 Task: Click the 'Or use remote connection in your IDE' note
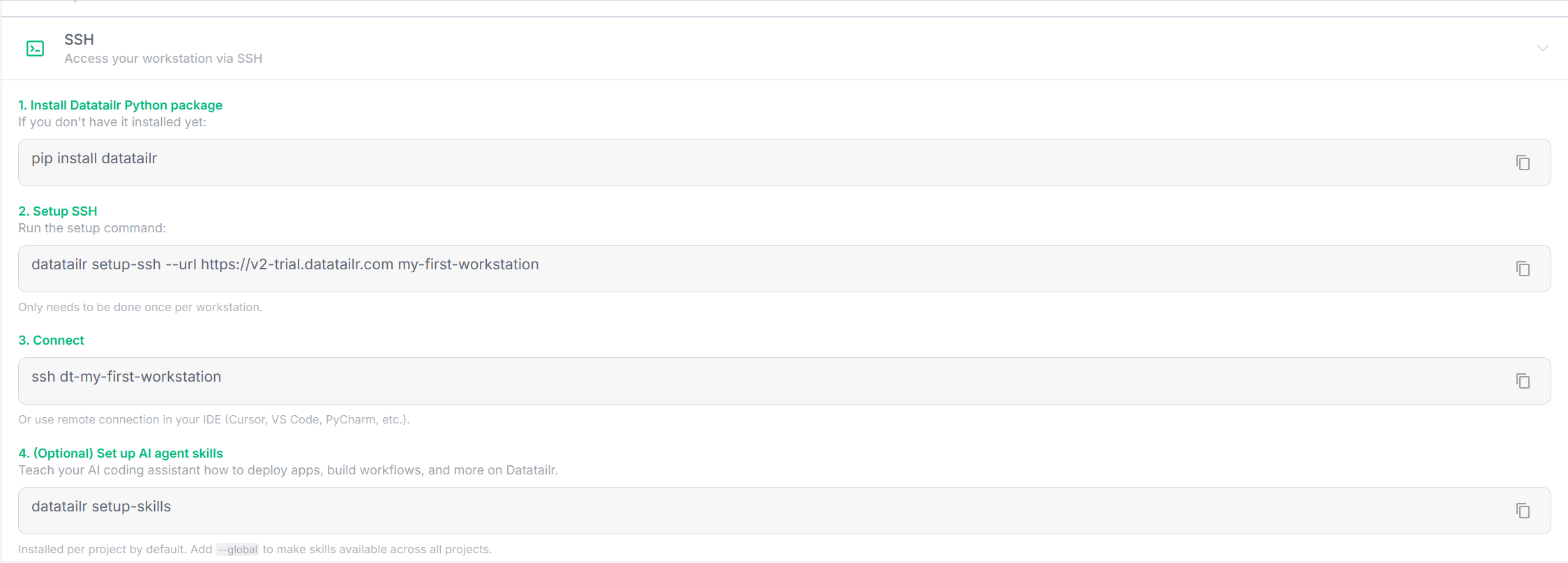point(213,419)
